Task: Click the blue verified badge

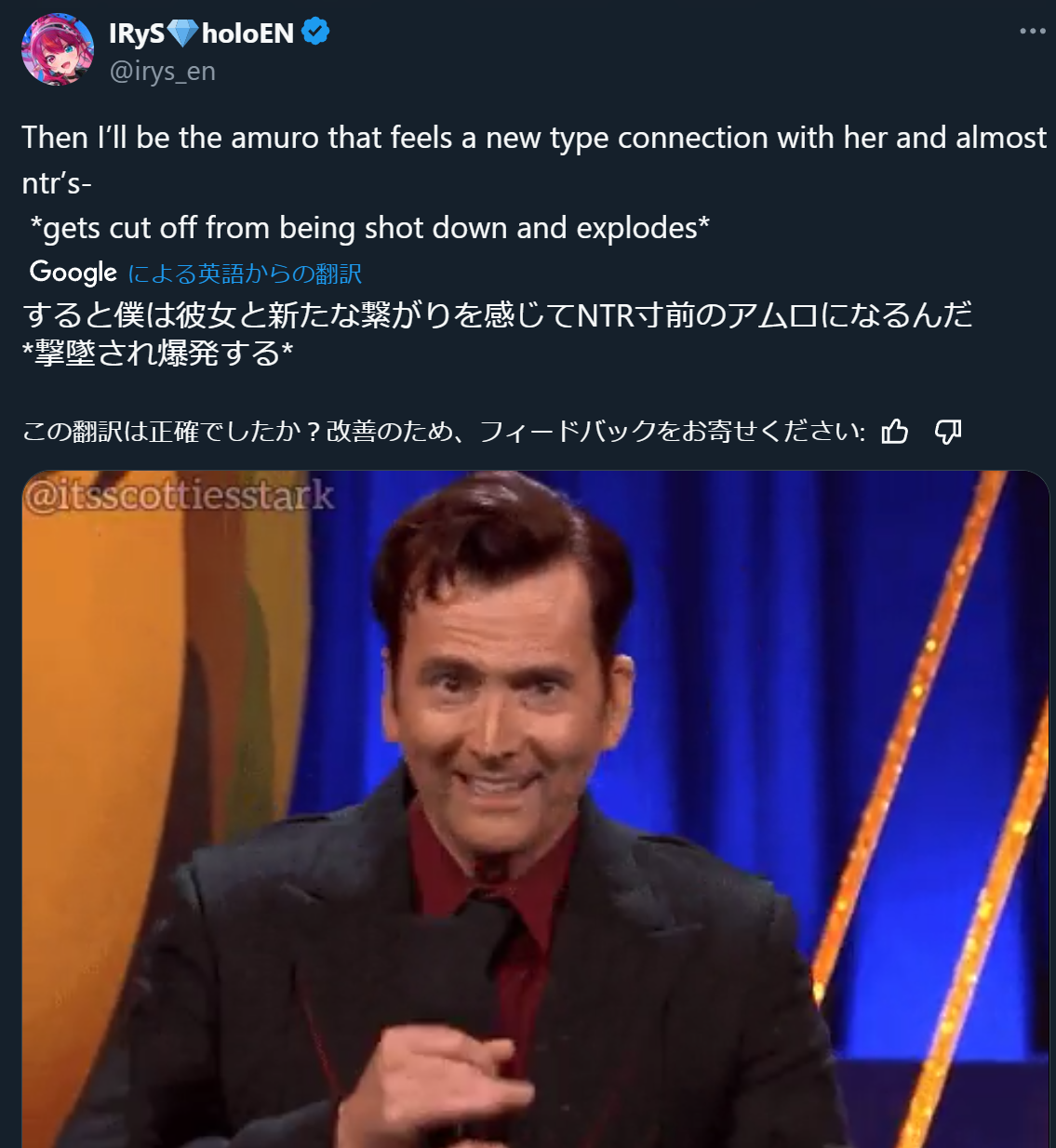Action: (x=315, y=33)
